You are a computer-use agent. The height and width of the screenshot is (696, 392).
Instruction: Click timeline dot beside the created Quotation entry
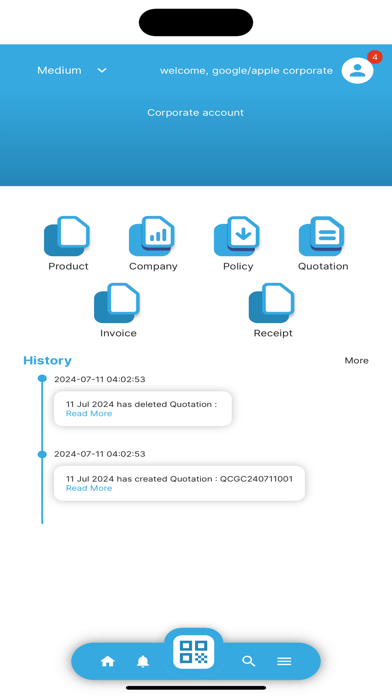click(x=42, y=455)
